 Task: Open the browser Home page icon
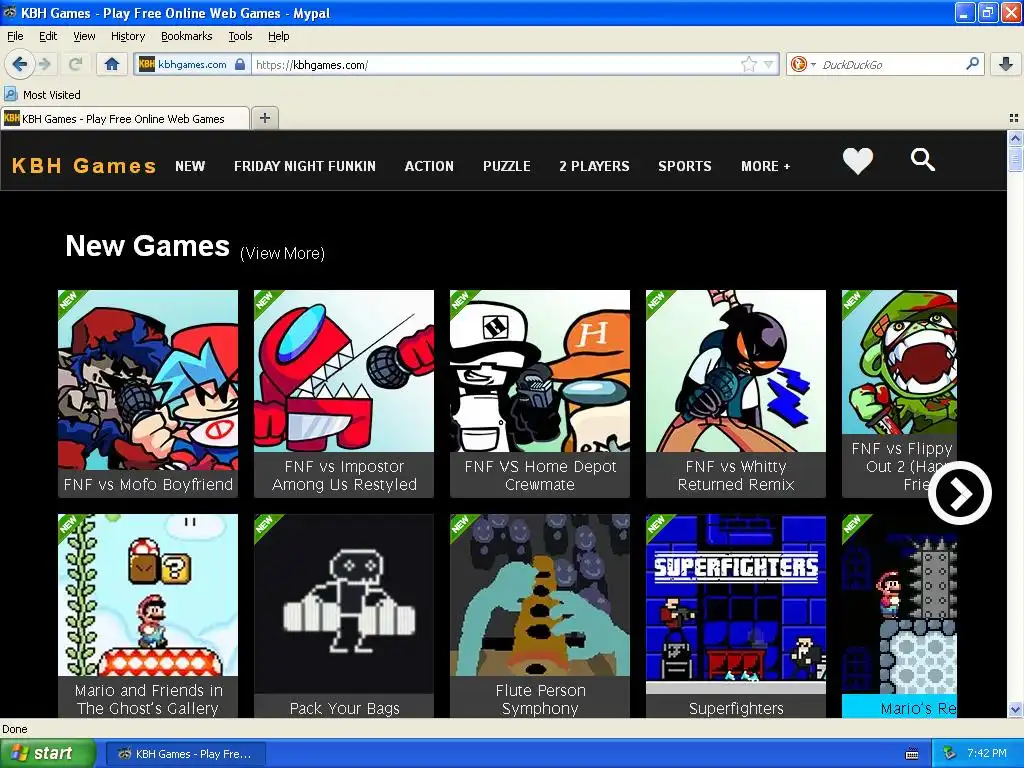tap(112, 64)
